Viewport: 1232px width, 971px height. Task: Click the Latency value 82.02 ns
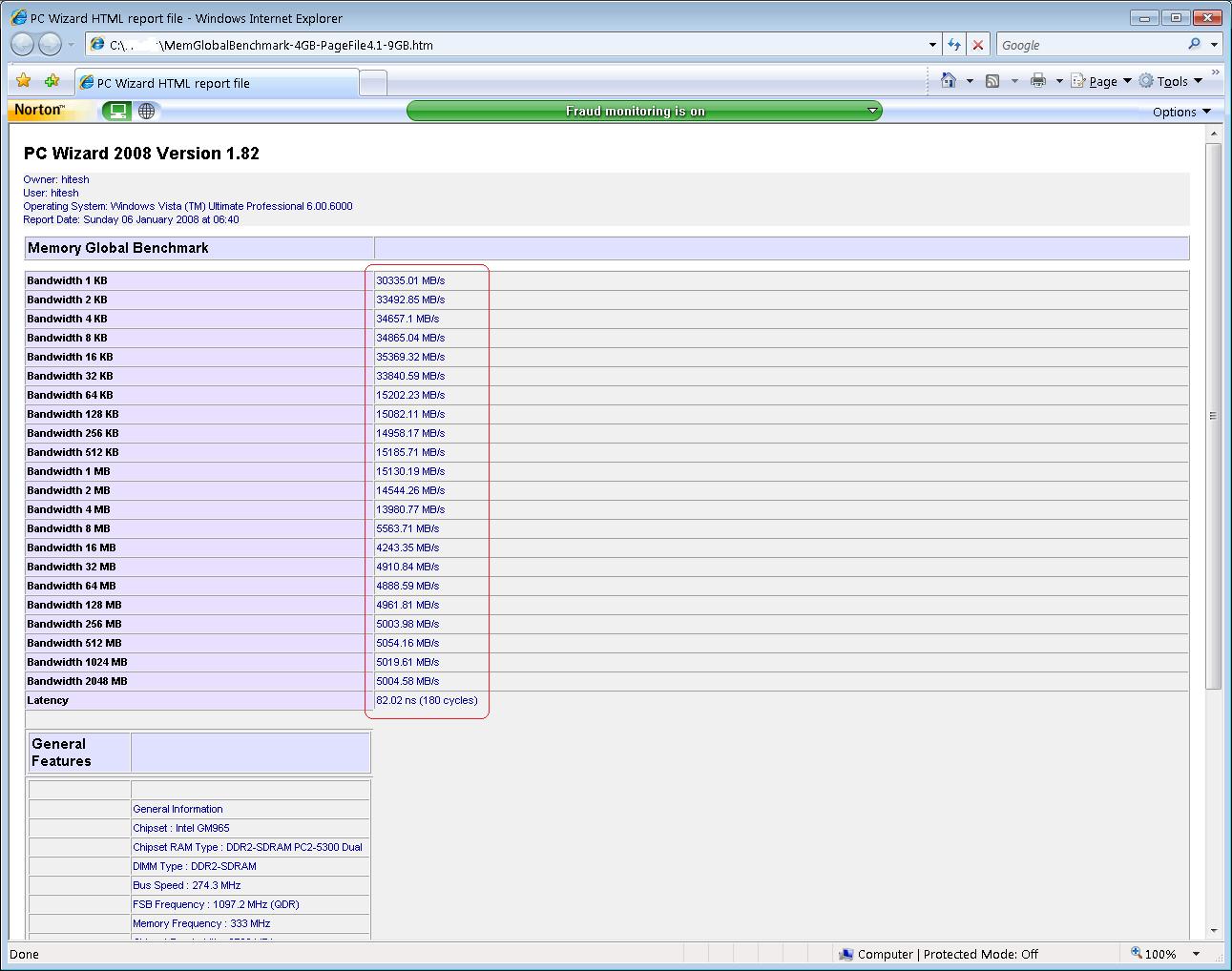(x=427, y=700)
